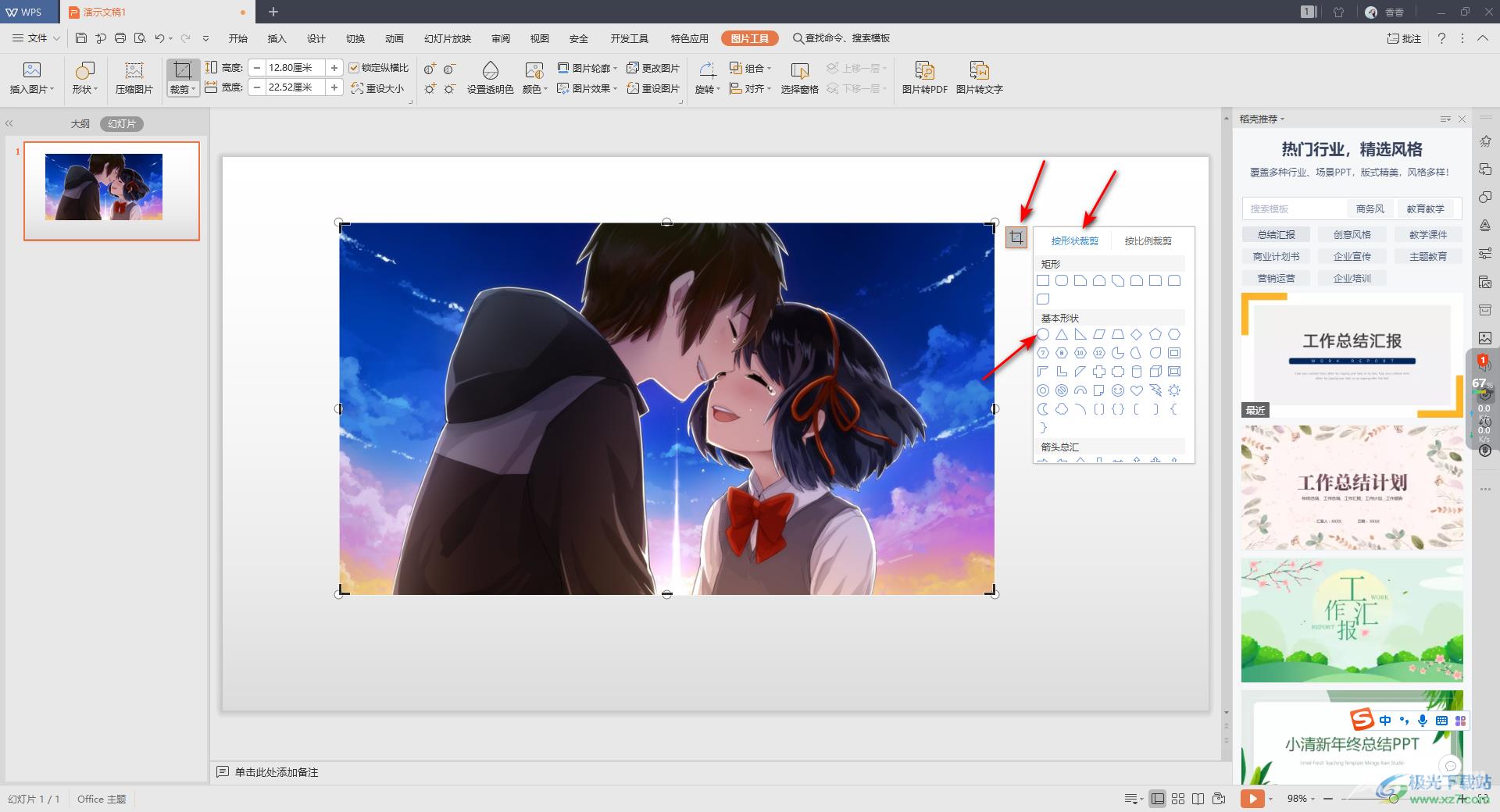Click the Save icon in quick toolbar
Screen dimensions: 1500x812
tap(81, 38)
